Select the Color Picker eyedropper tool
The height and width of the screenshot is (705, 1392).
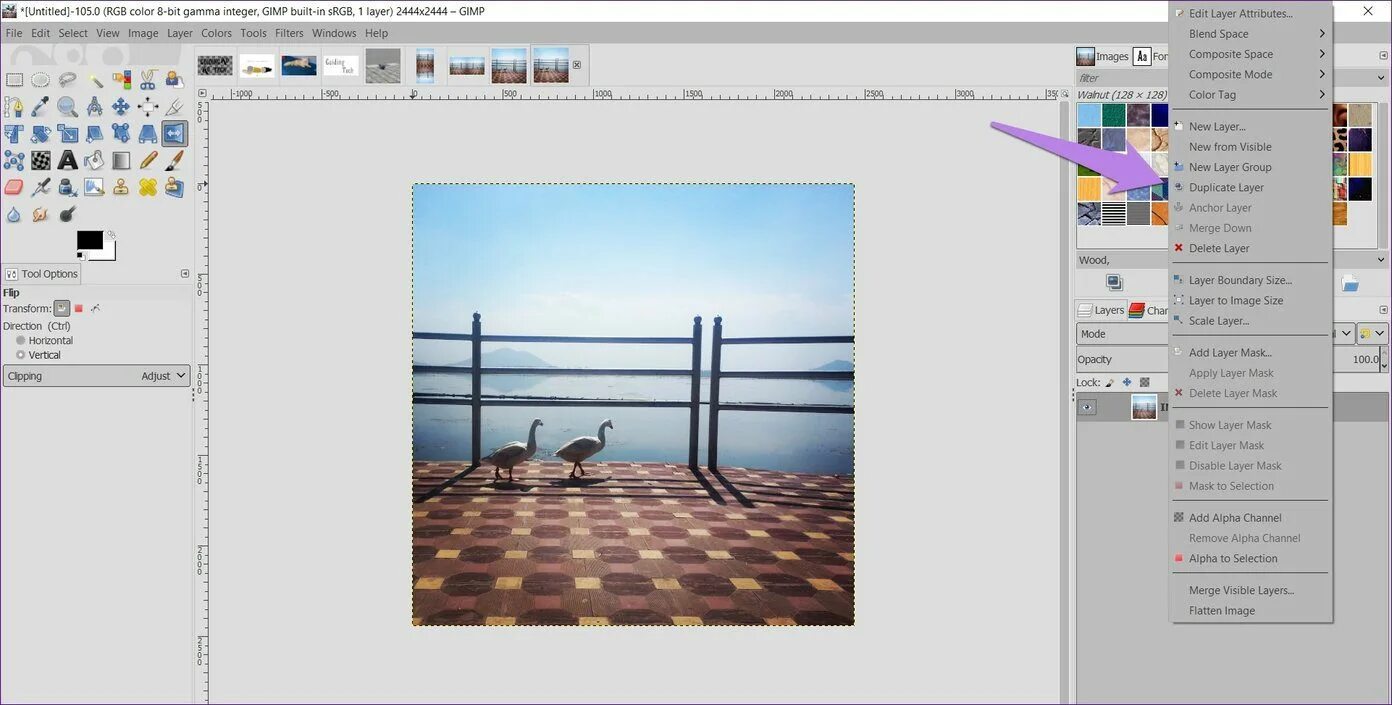tap(41, 107)
